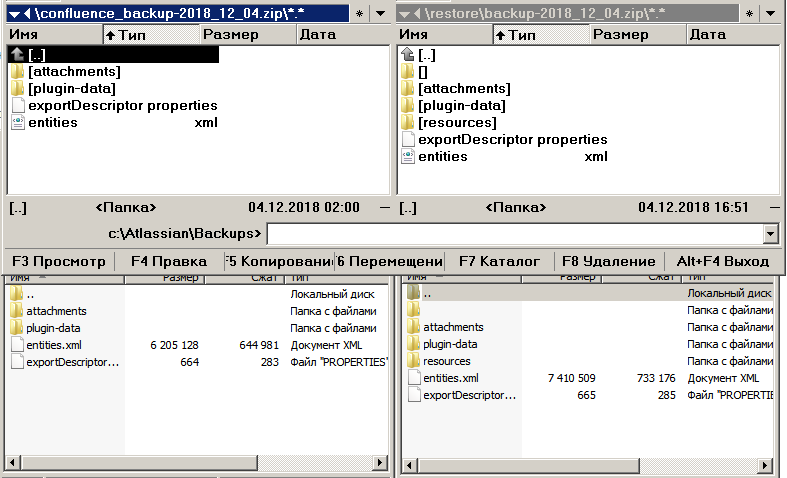The height and width of the screenshot is (478, 787).
Task: Click parent '..' folder icon lower-left window
Action: (17, 294)
